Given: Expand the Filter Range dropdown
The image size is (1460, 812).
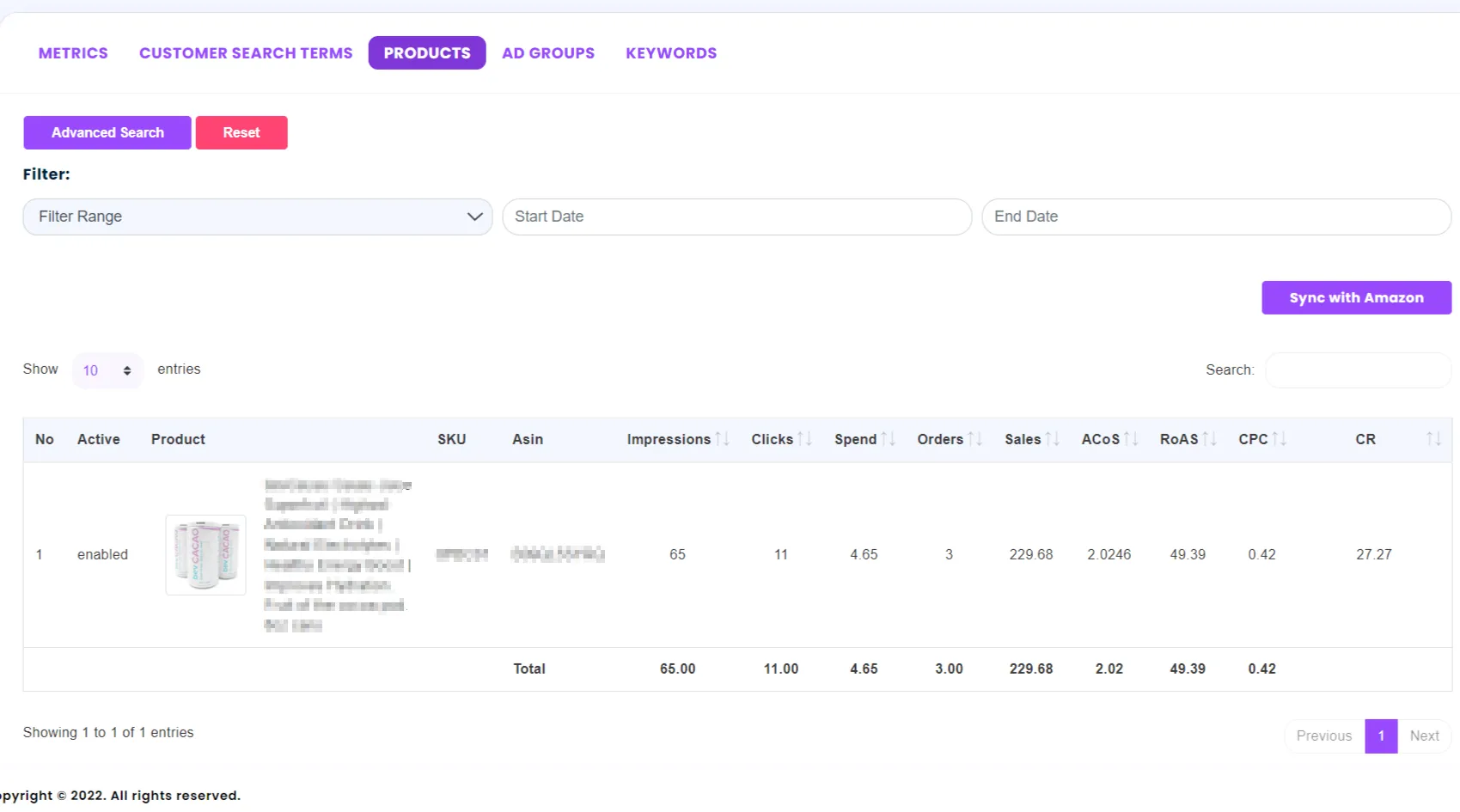Looking at the screenshot, I should click(x=258, y=217).
